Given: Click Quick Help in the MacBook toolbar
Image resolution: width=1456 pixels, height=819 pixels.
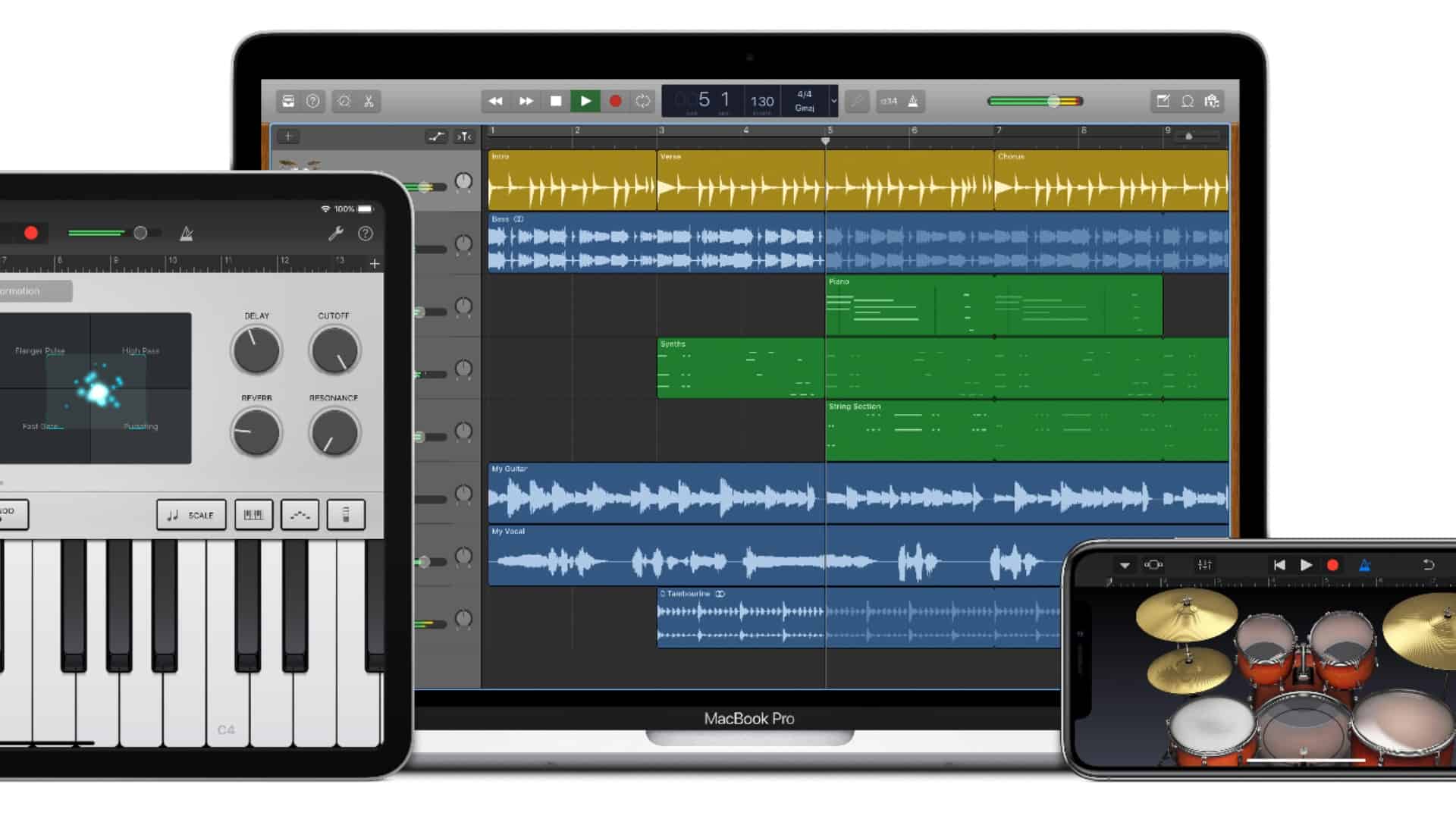Looking at the screenshot, I should [x=312, y=101].
